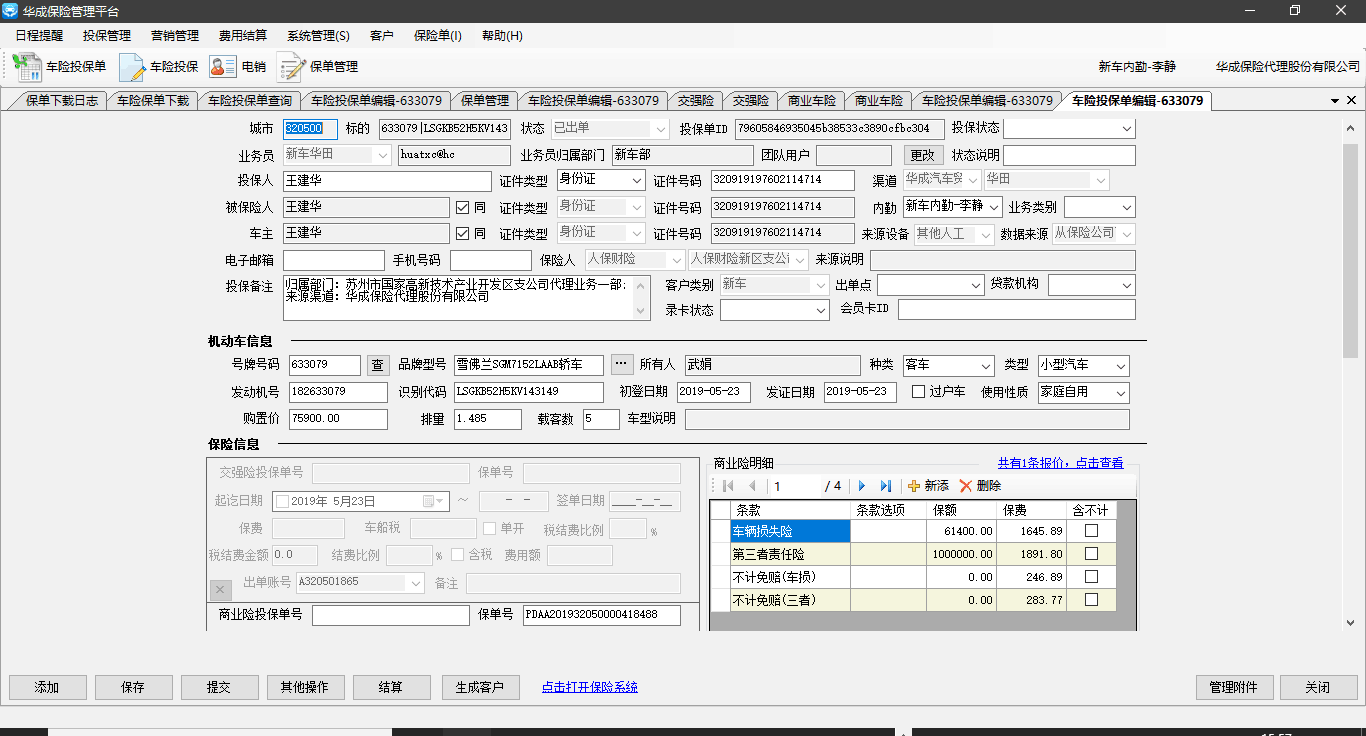Click the 电子邮箱 input field
This screenshot has width=1366, height=736.
(333, 260)
